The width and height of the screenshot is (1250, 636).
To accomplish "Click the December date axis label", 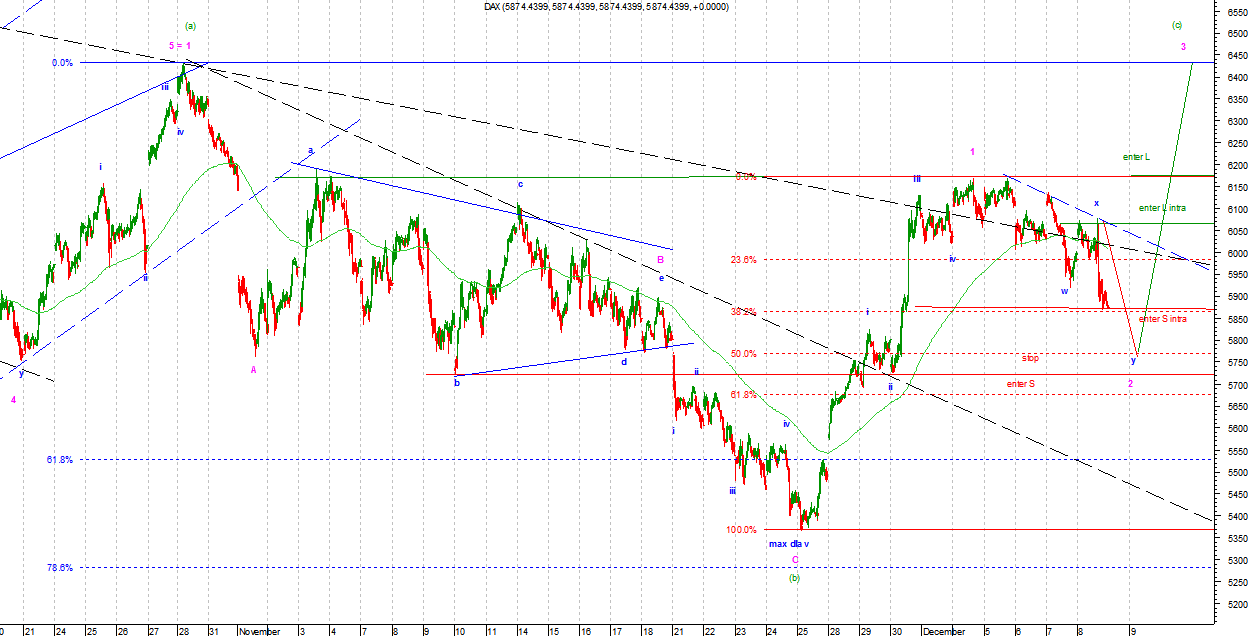I will 945,631.
